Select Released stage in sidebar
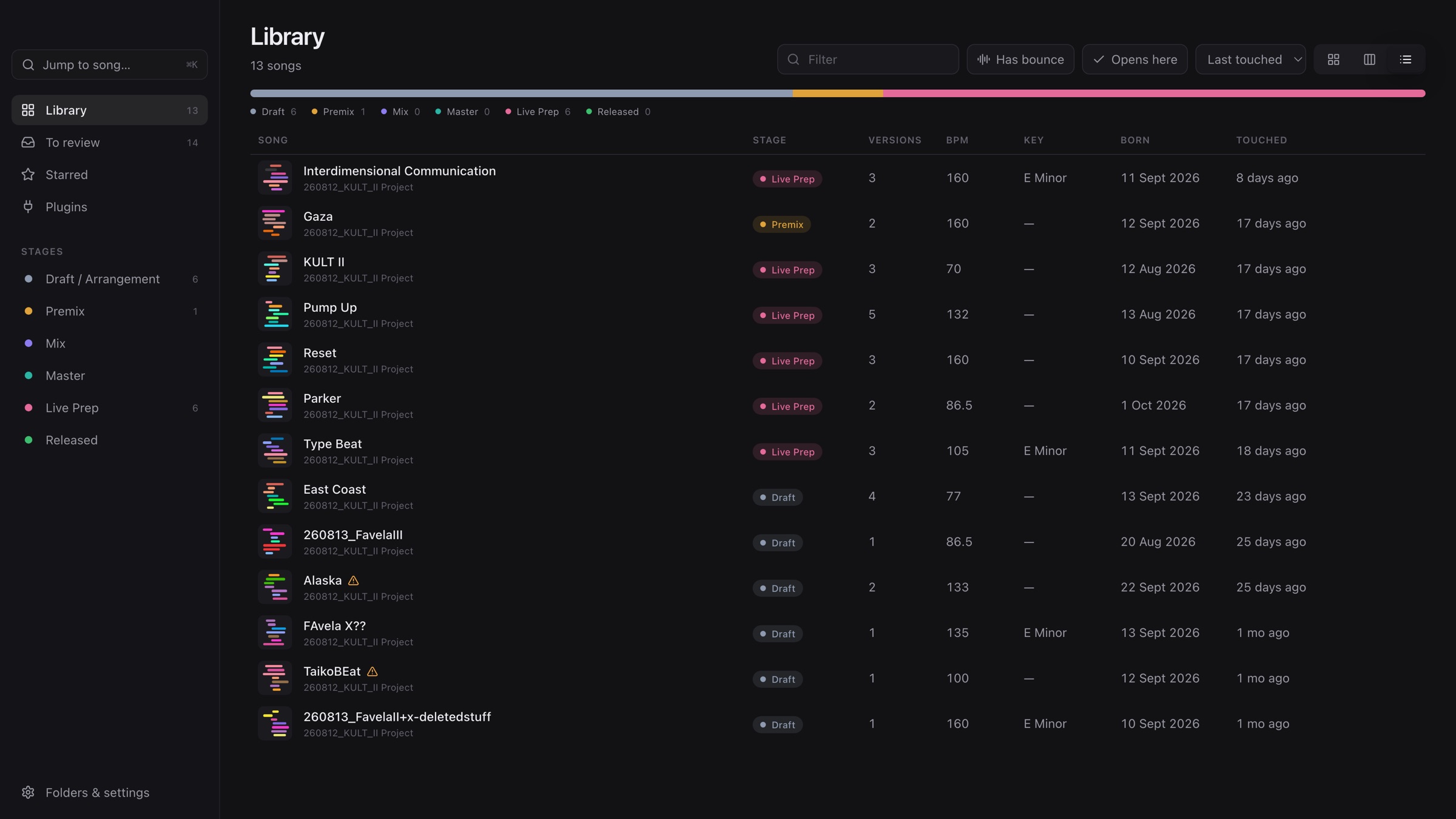Screen dimensions: 1456x819 coord(109,440)
